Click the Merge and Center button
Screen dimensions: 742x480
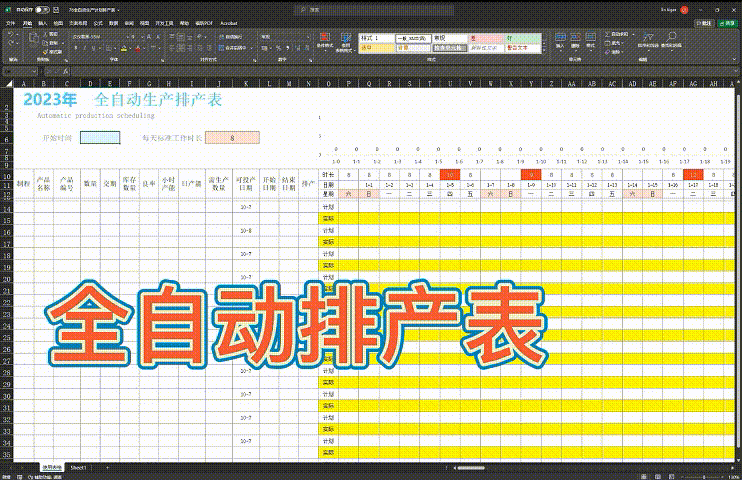[232, 48]
